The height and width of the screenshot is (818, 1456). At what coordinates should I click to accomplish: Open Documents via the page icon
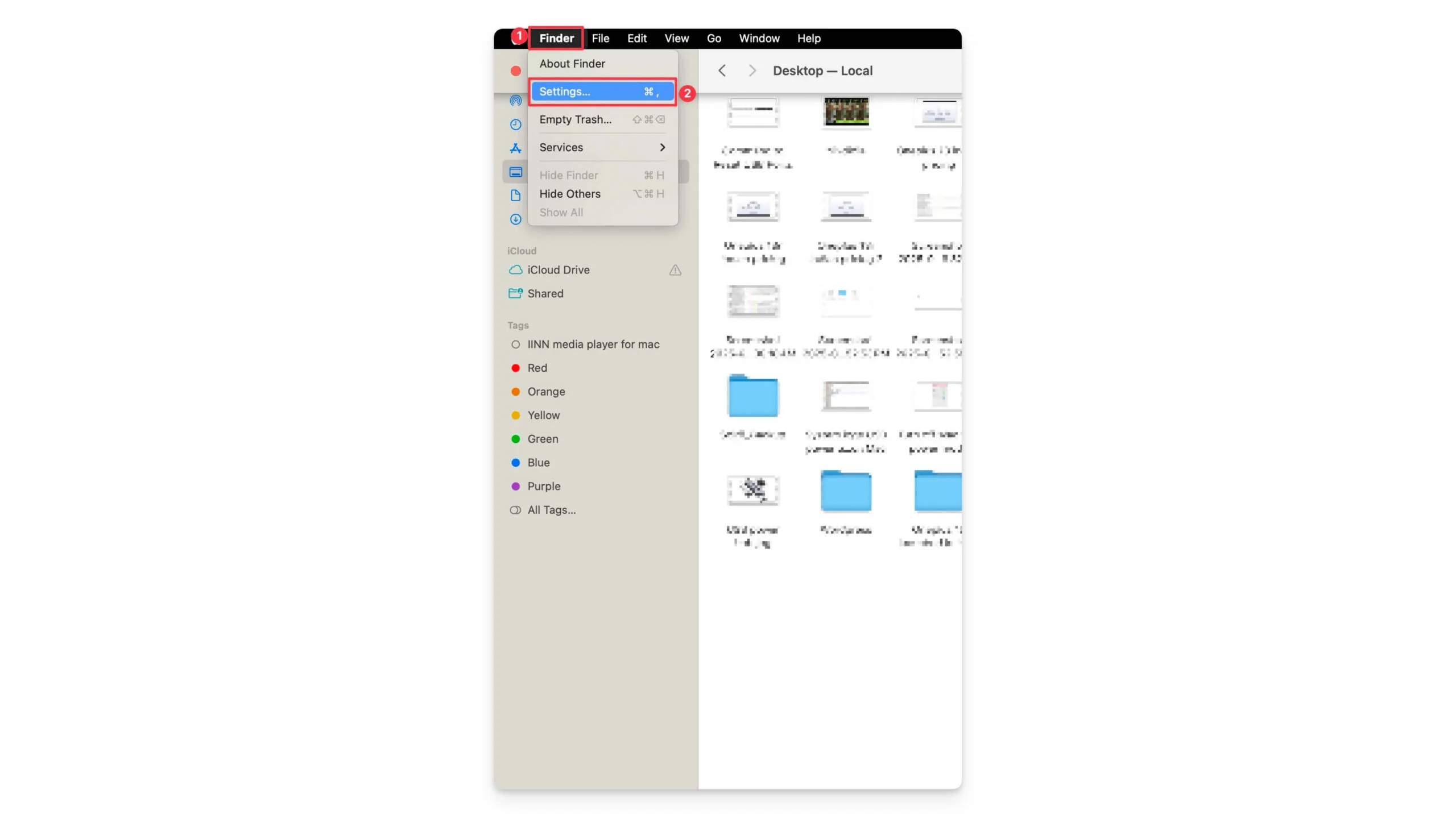click(515, 196)
